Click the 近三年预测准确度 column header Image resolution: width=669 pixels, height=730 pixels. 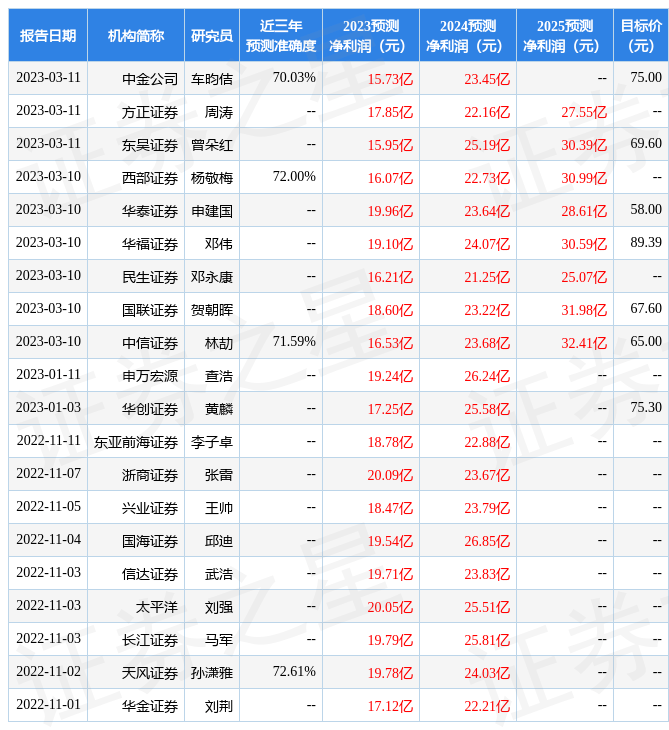(281, 35)
